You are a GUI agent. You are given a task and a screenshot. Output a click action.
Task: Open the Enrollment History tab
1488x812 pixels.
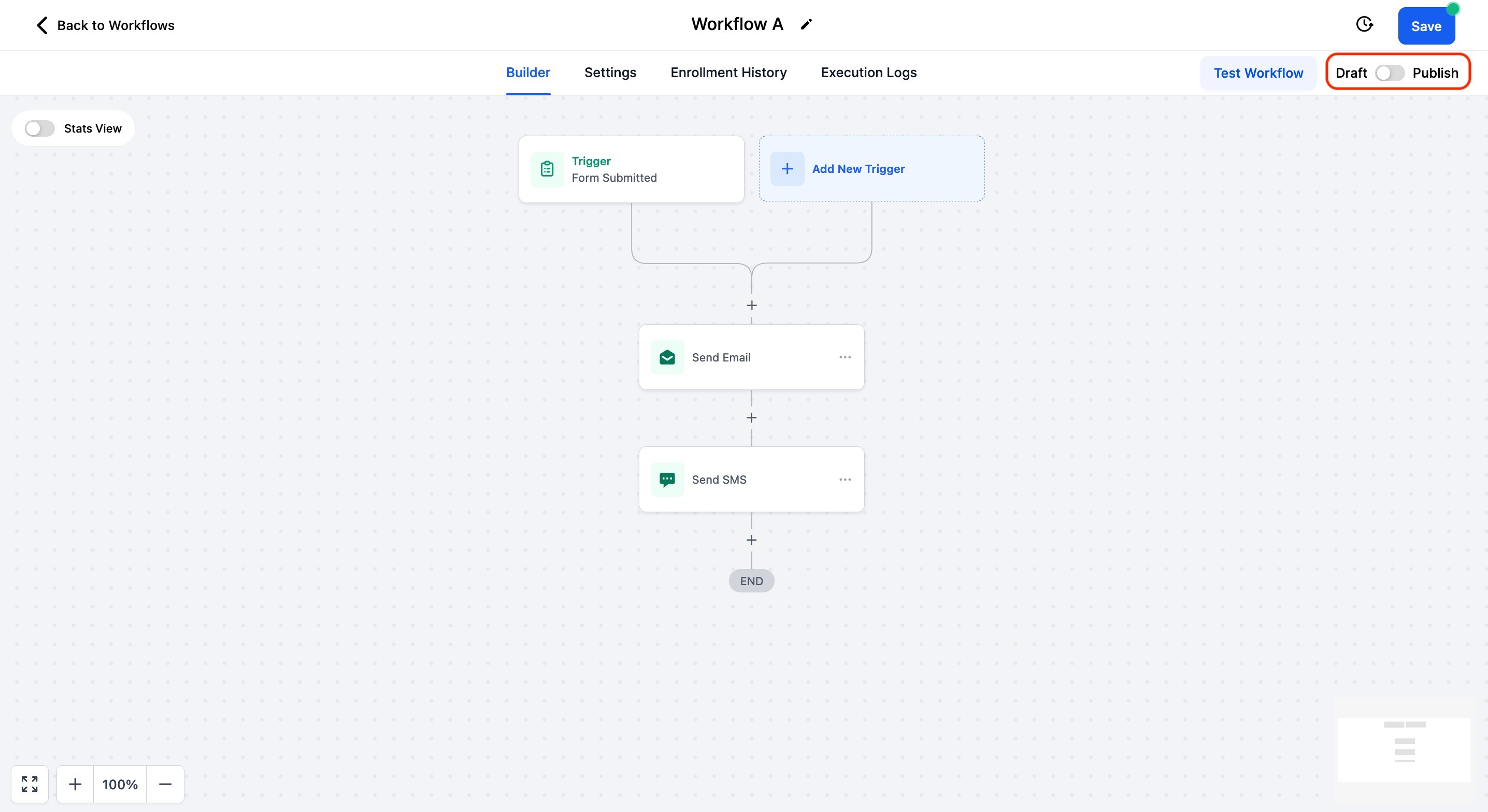click(728, 73)
